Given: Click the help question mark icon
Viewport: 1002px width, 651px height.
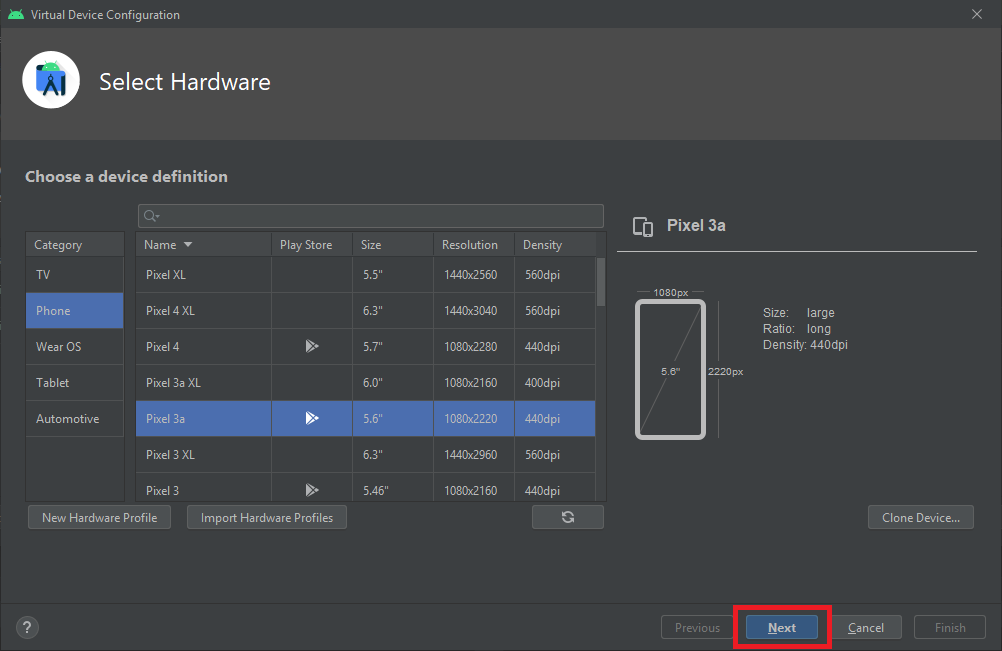Looking at the screenshot, I should point(27,627).
